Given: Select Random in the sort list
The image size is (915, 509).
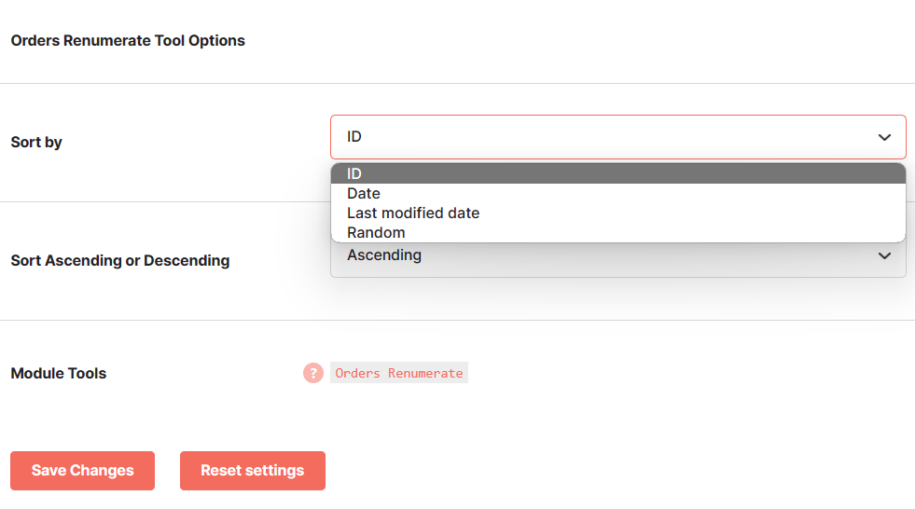Looking at the screenshot, I should pos(618,232).
